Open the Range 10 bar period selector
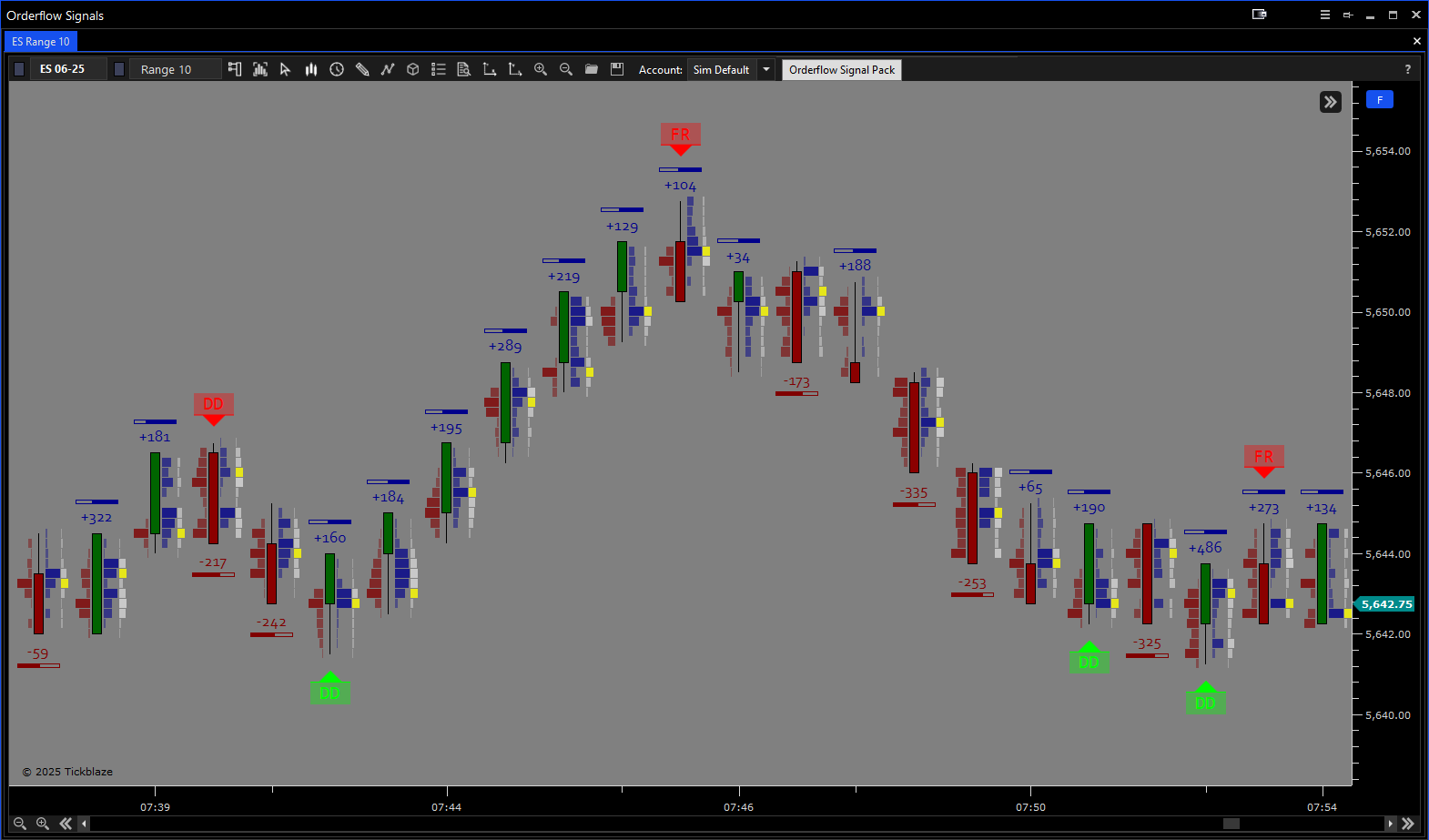The image size is (1429, 840). (x=176, y=69)
